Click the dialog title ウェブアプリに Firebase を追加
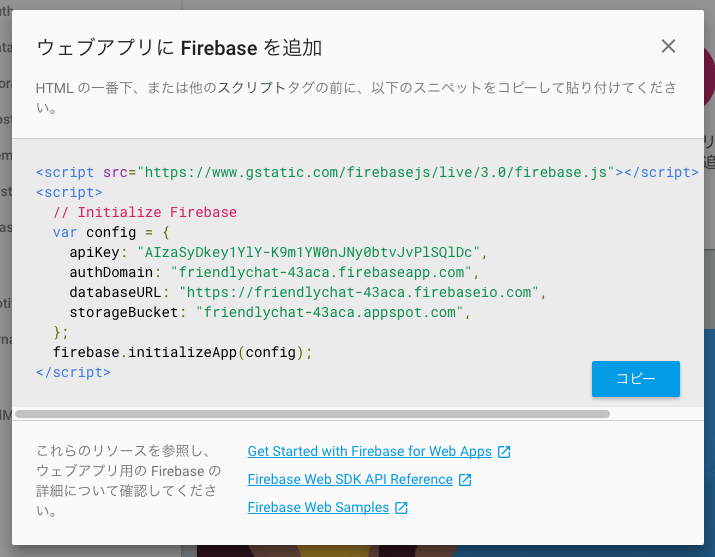This screenshot has width=715, height=557. (x=179, y=48)
